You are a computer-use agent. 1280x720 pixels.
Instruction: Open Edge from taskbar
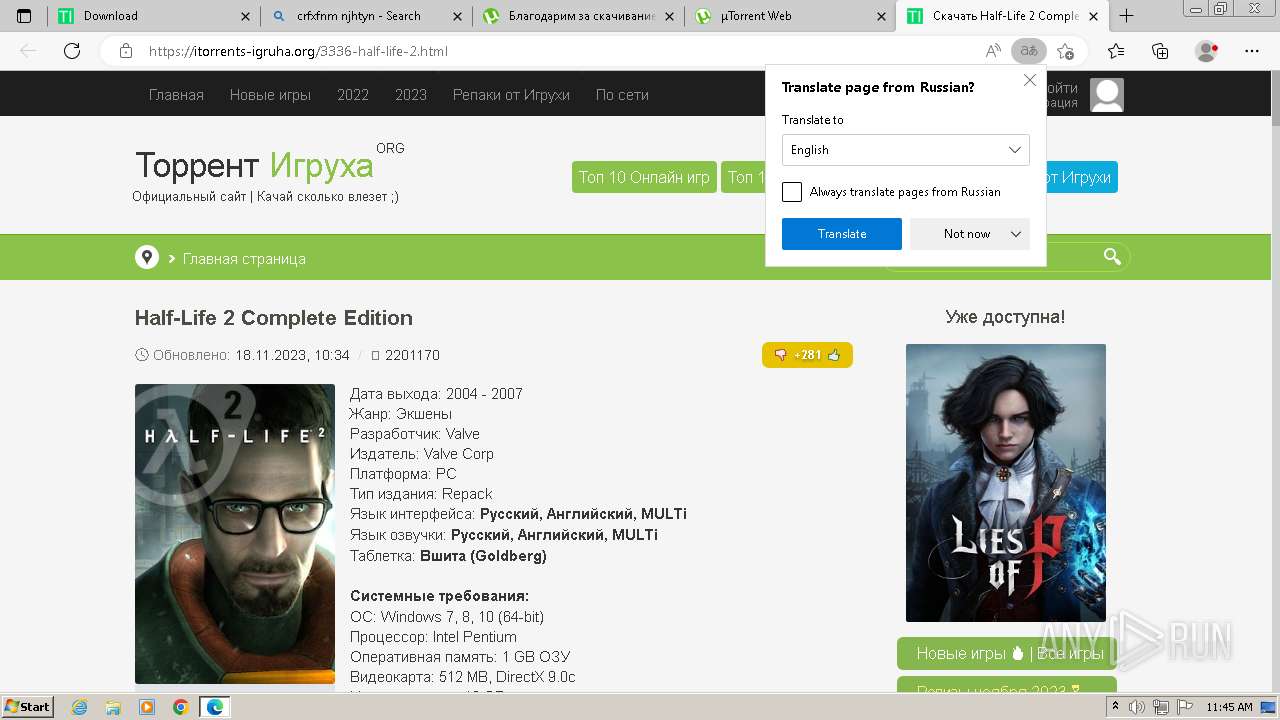[215, 707]
